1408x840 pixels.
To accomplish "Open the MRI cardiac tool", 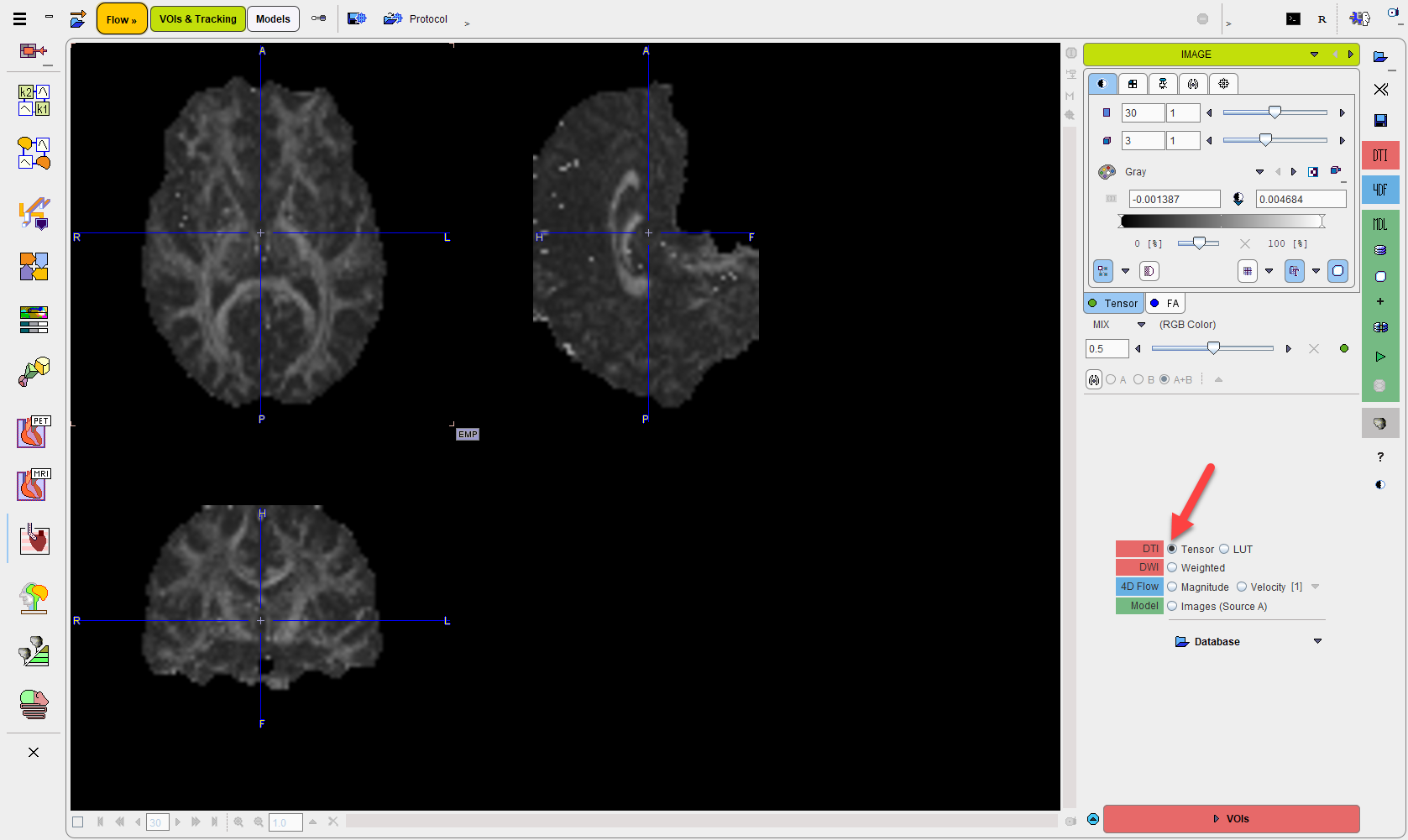I will [x=34, y=485].
